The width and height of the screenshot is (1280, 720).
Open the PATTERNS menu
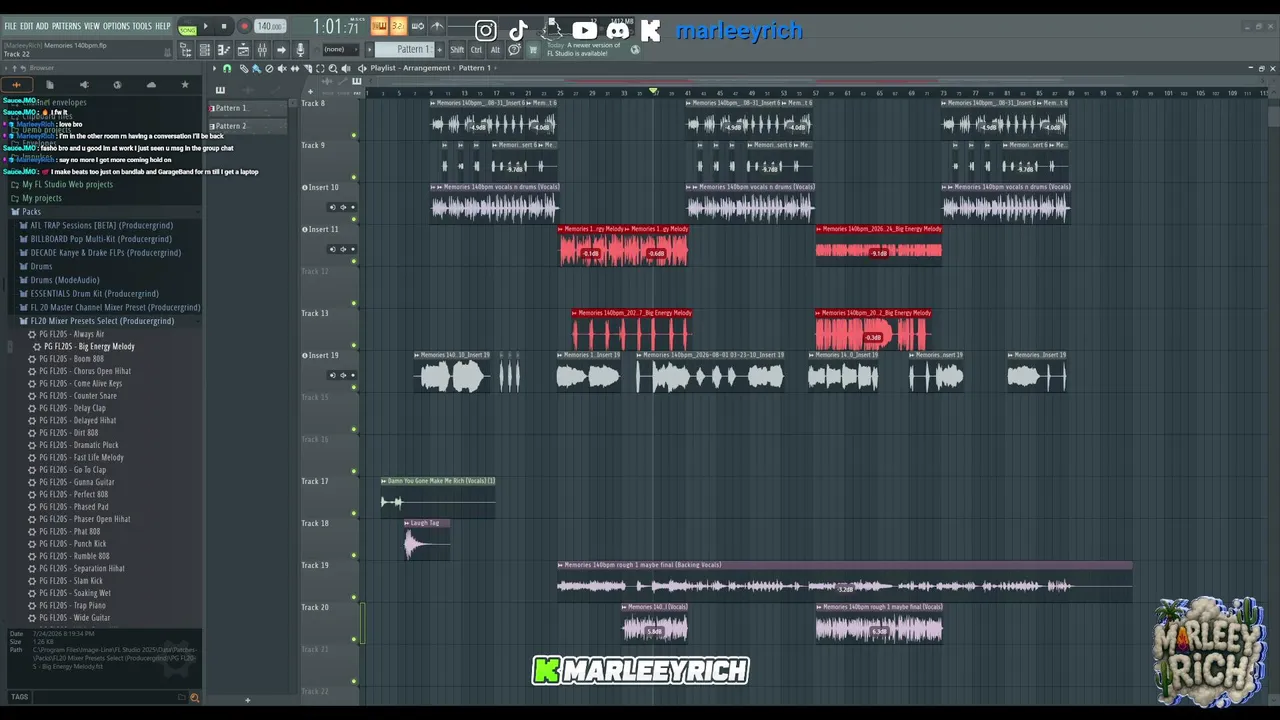click(x=66, y=26)
